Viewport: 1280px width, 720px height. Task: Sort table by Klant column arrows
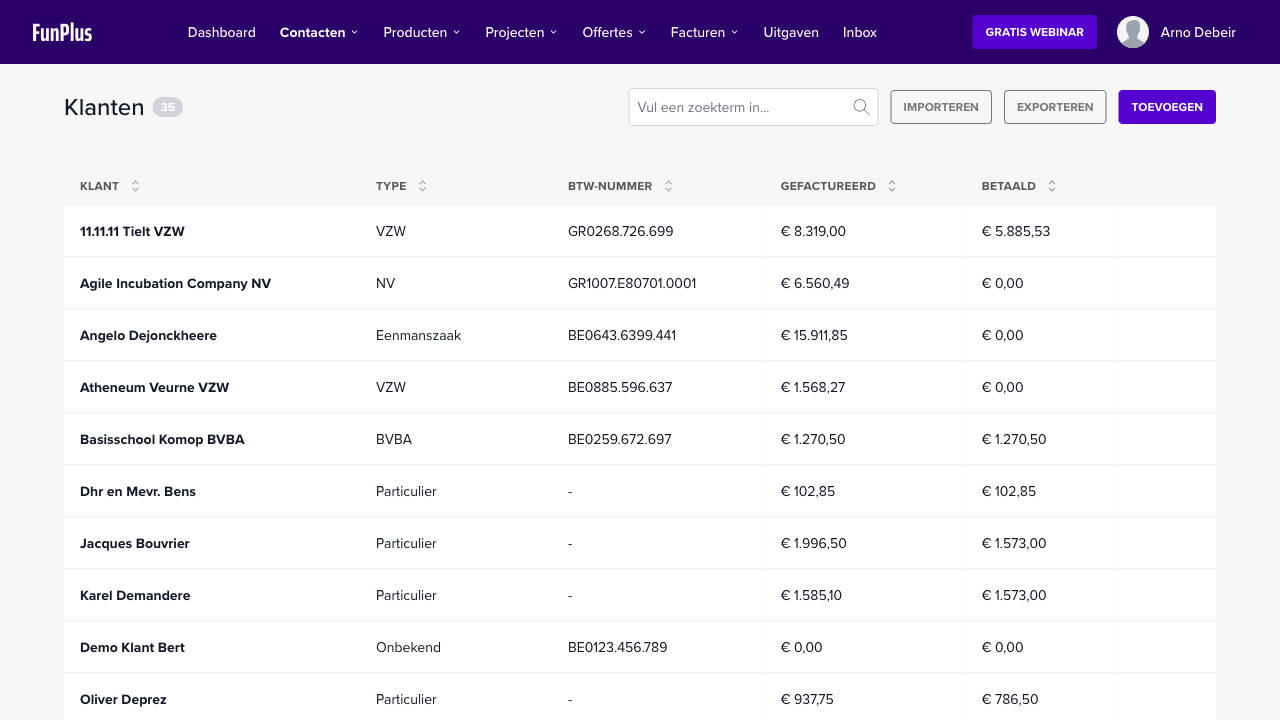click(136, 186)
